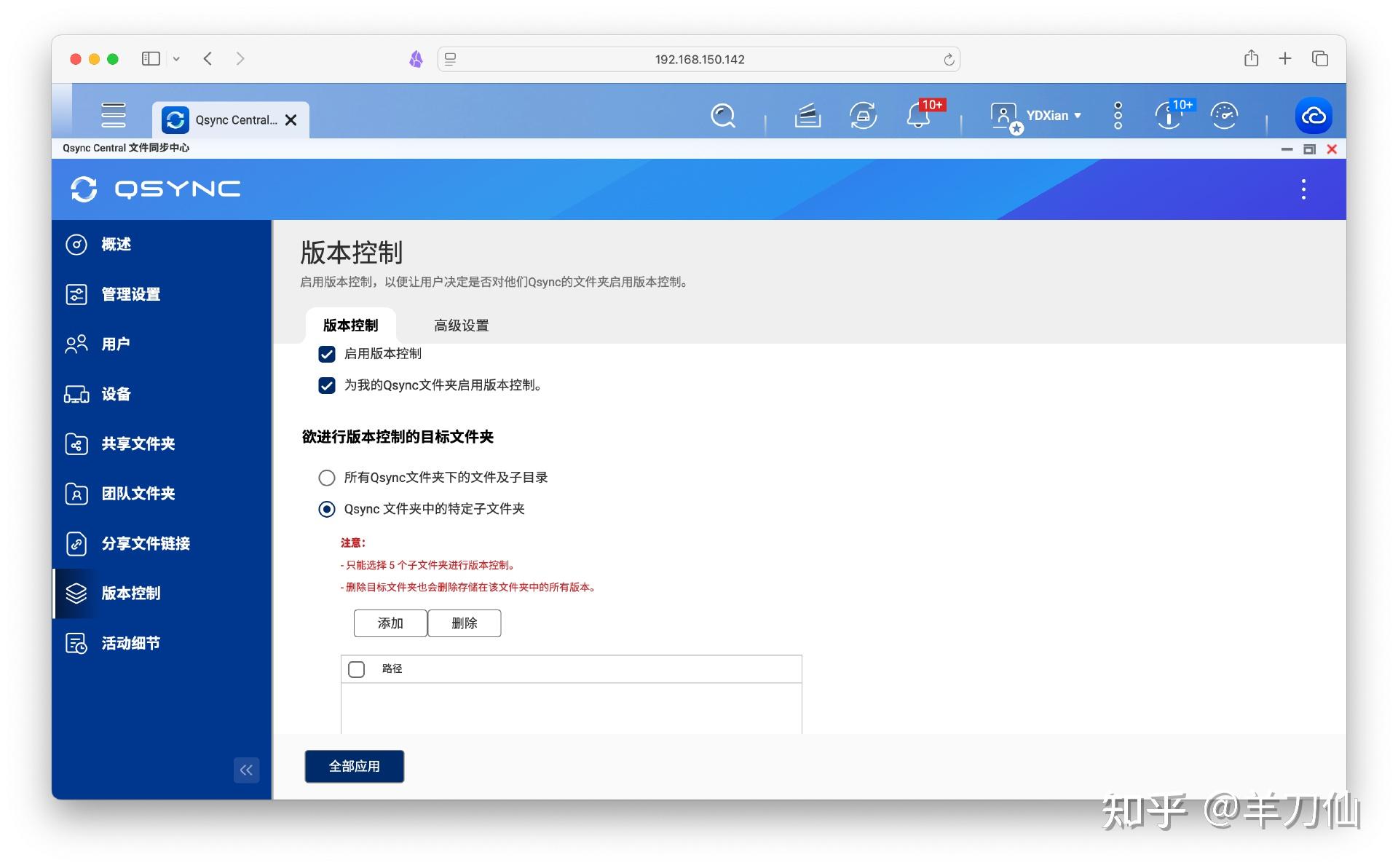1398x868 pixels.
Task: Open the QTS global search
Action: point(722,115)
